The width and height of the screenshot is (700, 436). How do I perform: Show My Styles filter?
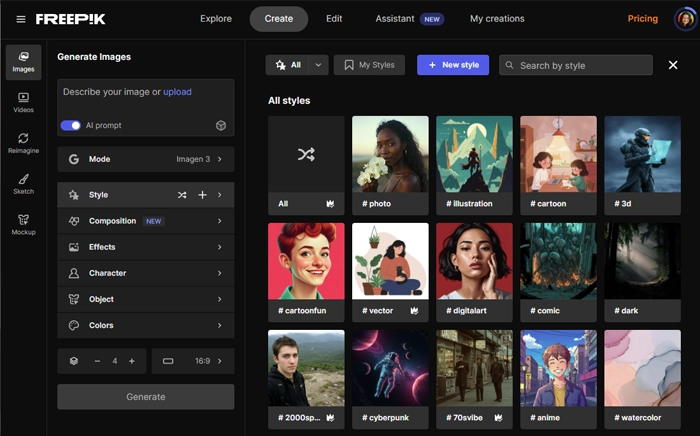click(x=369, y=65)
